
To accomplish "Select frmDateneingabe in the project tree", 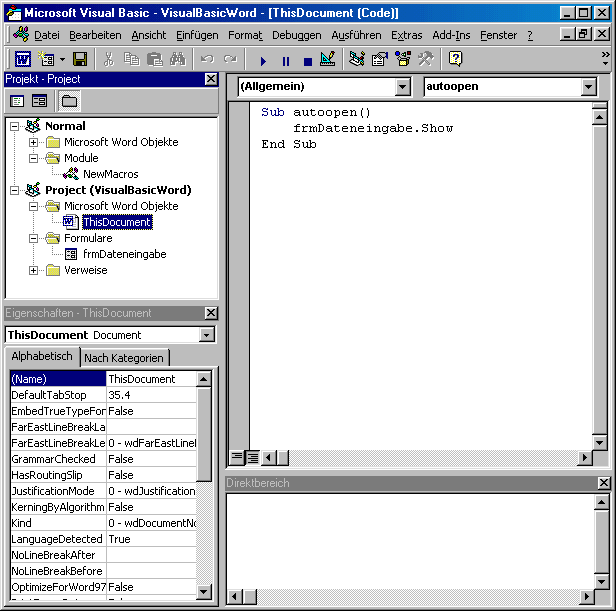I will [124, 254].
